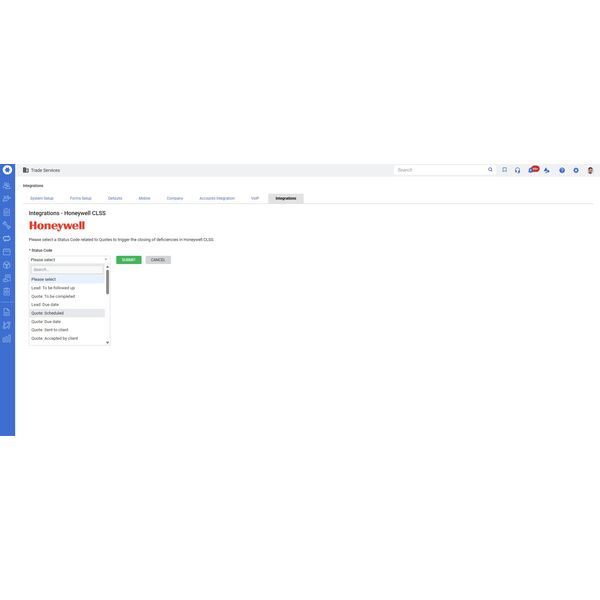Viewport: 600px width, 600px height.
Task: Click the dropdown list scrollbar
Action: (108, 280)
